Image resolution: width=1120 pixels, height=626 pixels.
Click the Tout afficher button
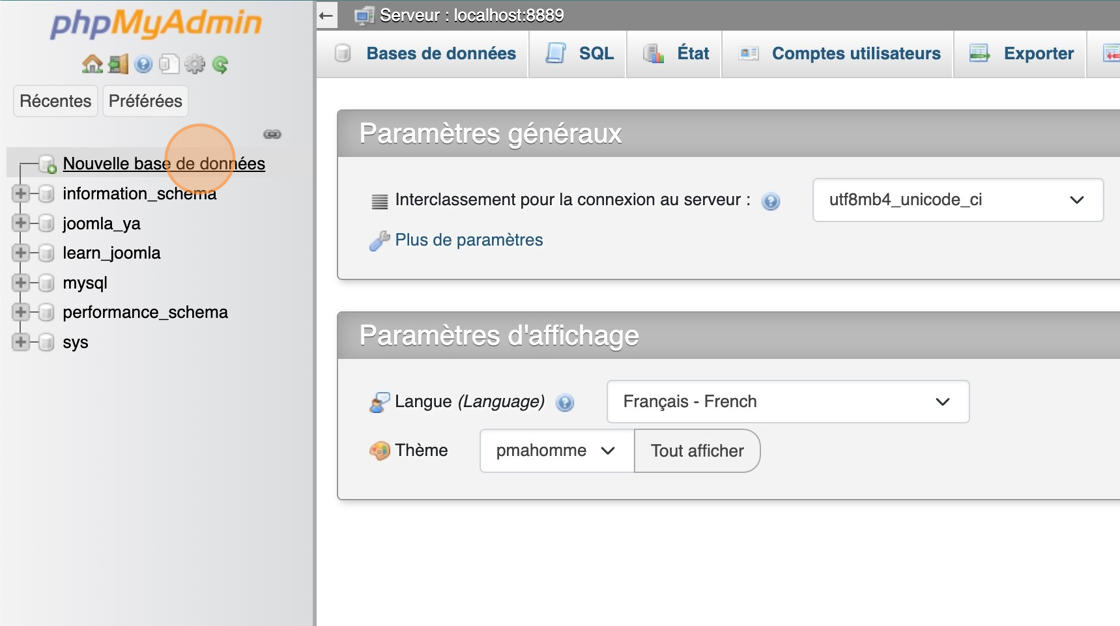[x=697, y=451]
